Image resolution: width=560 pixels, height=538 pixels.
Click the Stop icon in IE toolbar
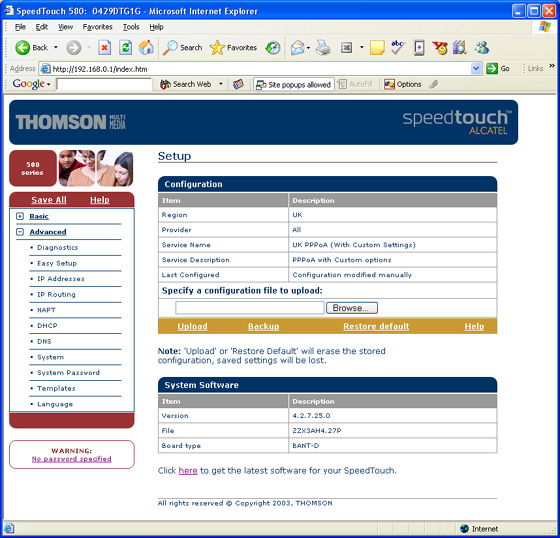click(x=104, y=48)
